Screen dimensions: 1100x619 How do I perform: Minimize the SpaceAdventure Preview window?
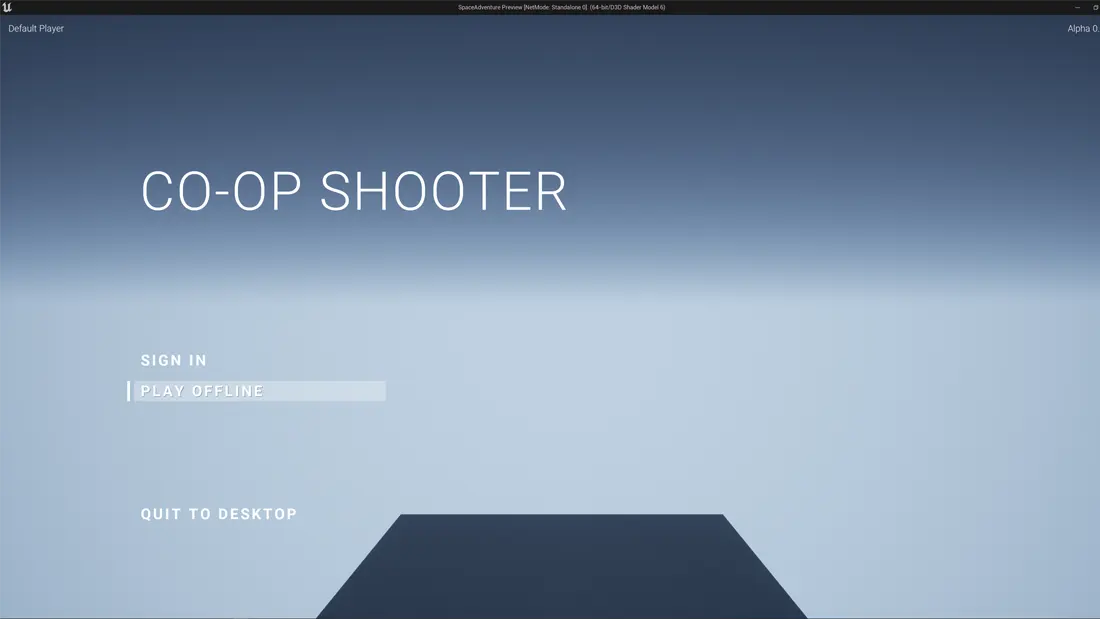[x=1078, y=7]
